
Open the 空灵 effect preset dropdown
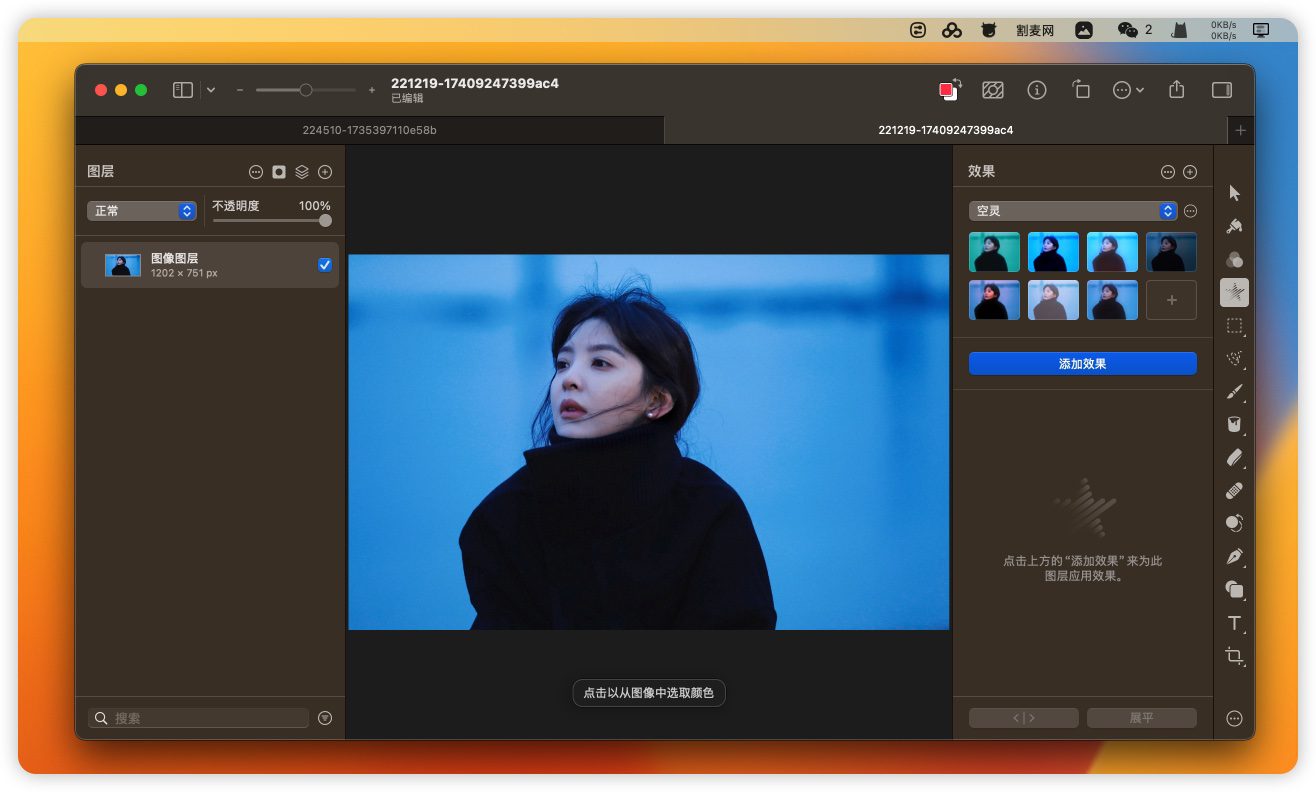point(1073,211)
